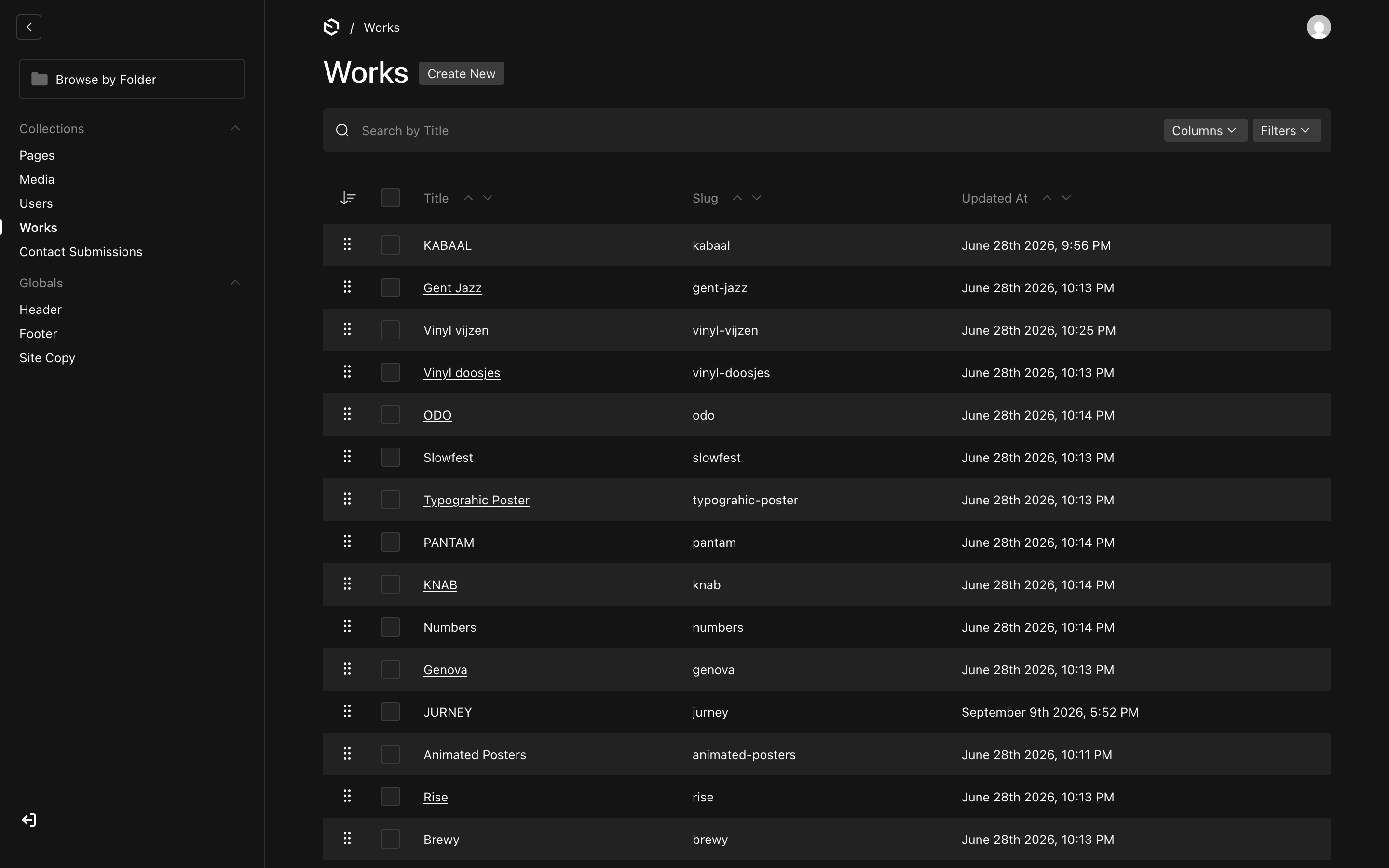Select the Gent Jazz row checkbox
The image size is (1389, 868).
[390, 287]
